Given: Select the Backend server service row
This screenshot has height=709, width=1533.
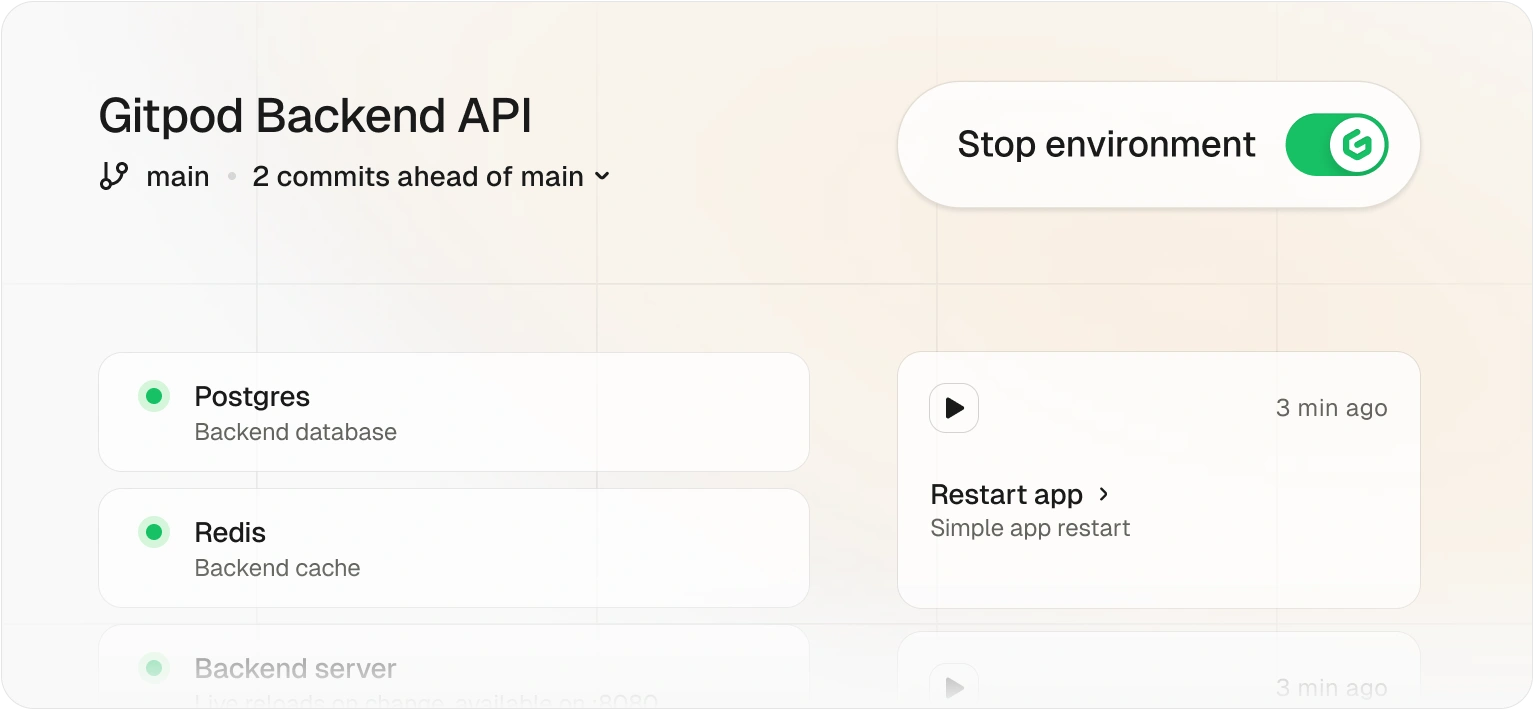Looking at the screenshot, I should point(454,667).
